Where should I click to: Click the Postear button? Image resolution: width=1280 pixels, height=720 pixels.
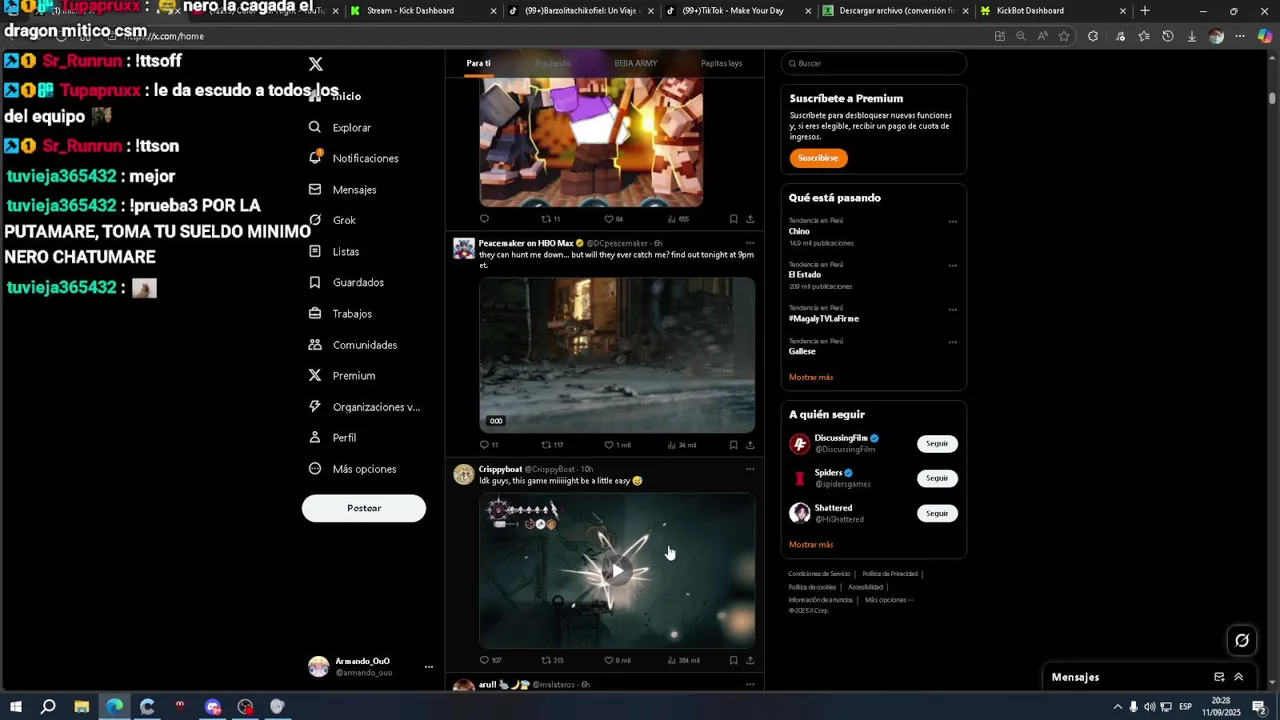(x=364, y=508)
